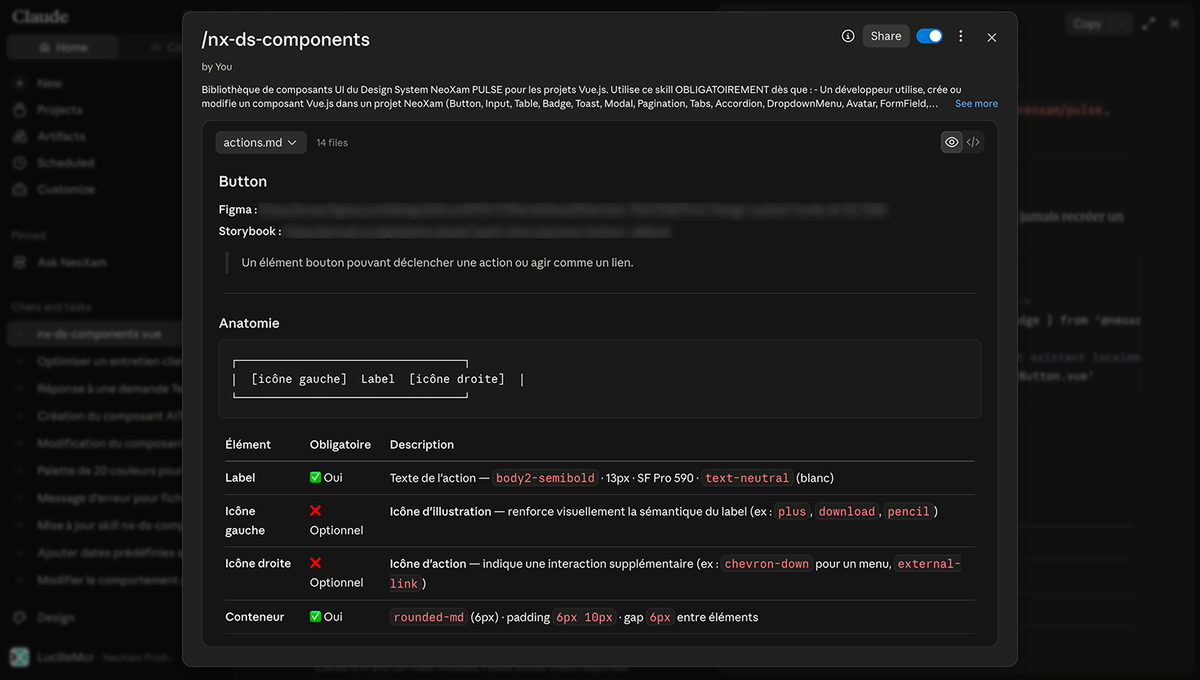The width and height of the screenshot is (1200, 680).
Task: Click the expand icon in background panel
Action: coord(1148,23)
